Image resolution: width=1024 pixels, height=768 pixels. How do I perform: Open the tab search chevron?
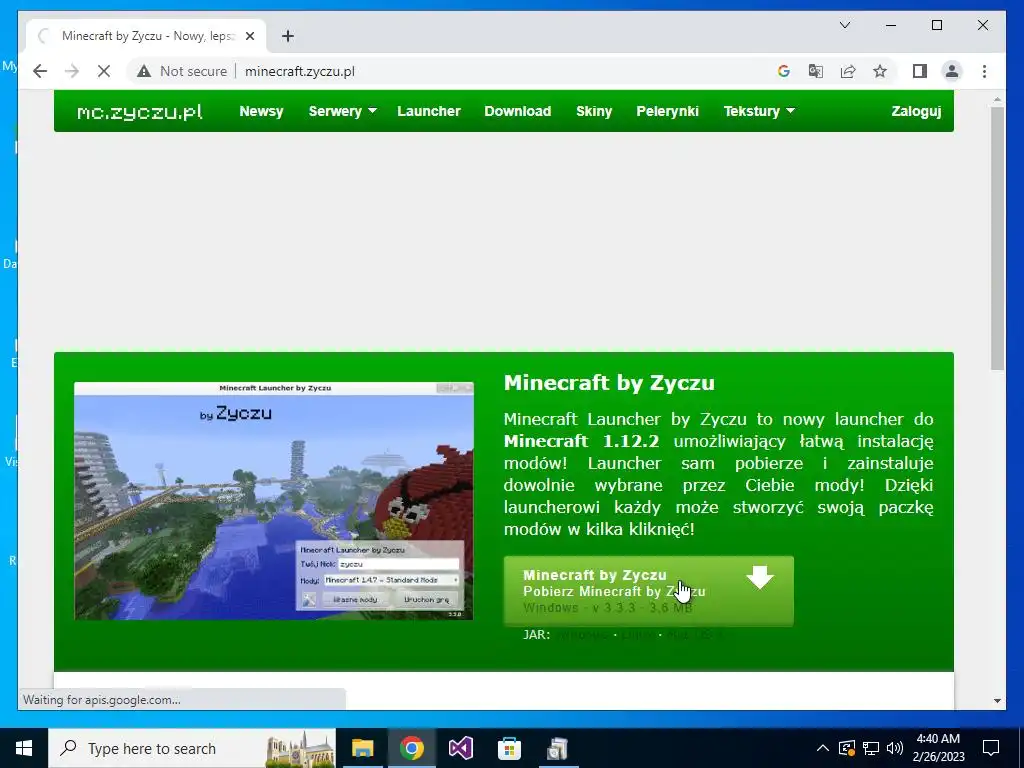click(x=844, y=25)
